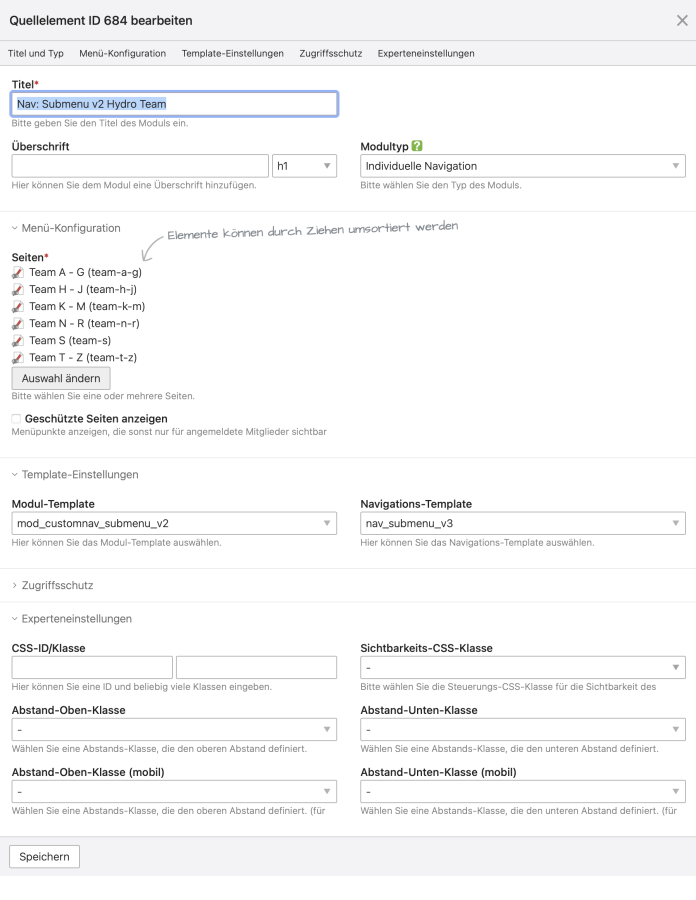Open the Navigations-Template dropdown

(522, 523)
